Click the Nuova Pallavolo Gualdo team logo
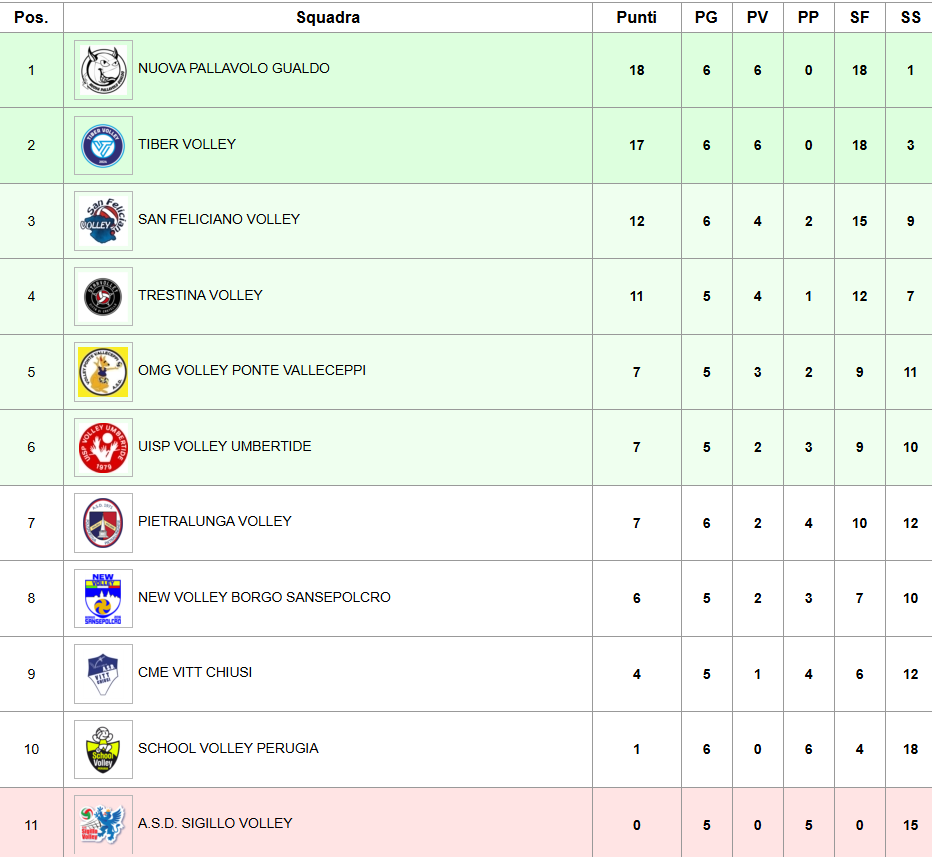932x857 pixels. click(x=103, y=70)
